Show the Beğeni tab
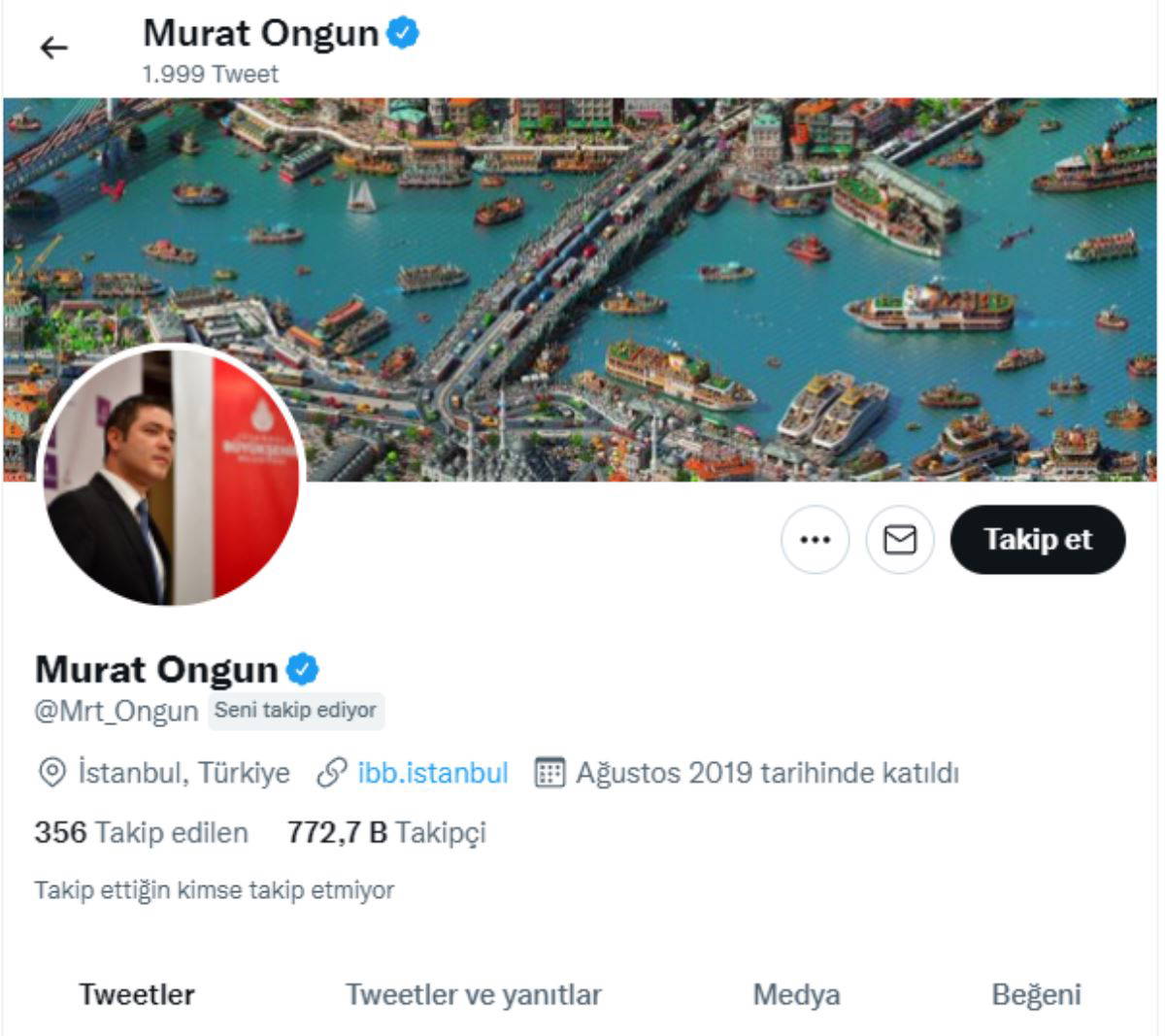 point(1036,995)
